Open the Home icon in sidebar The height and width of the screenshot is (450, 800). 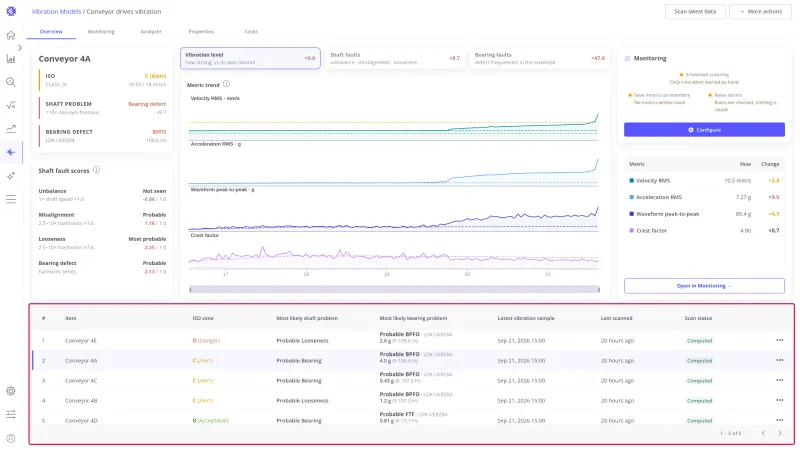point(11,35)
